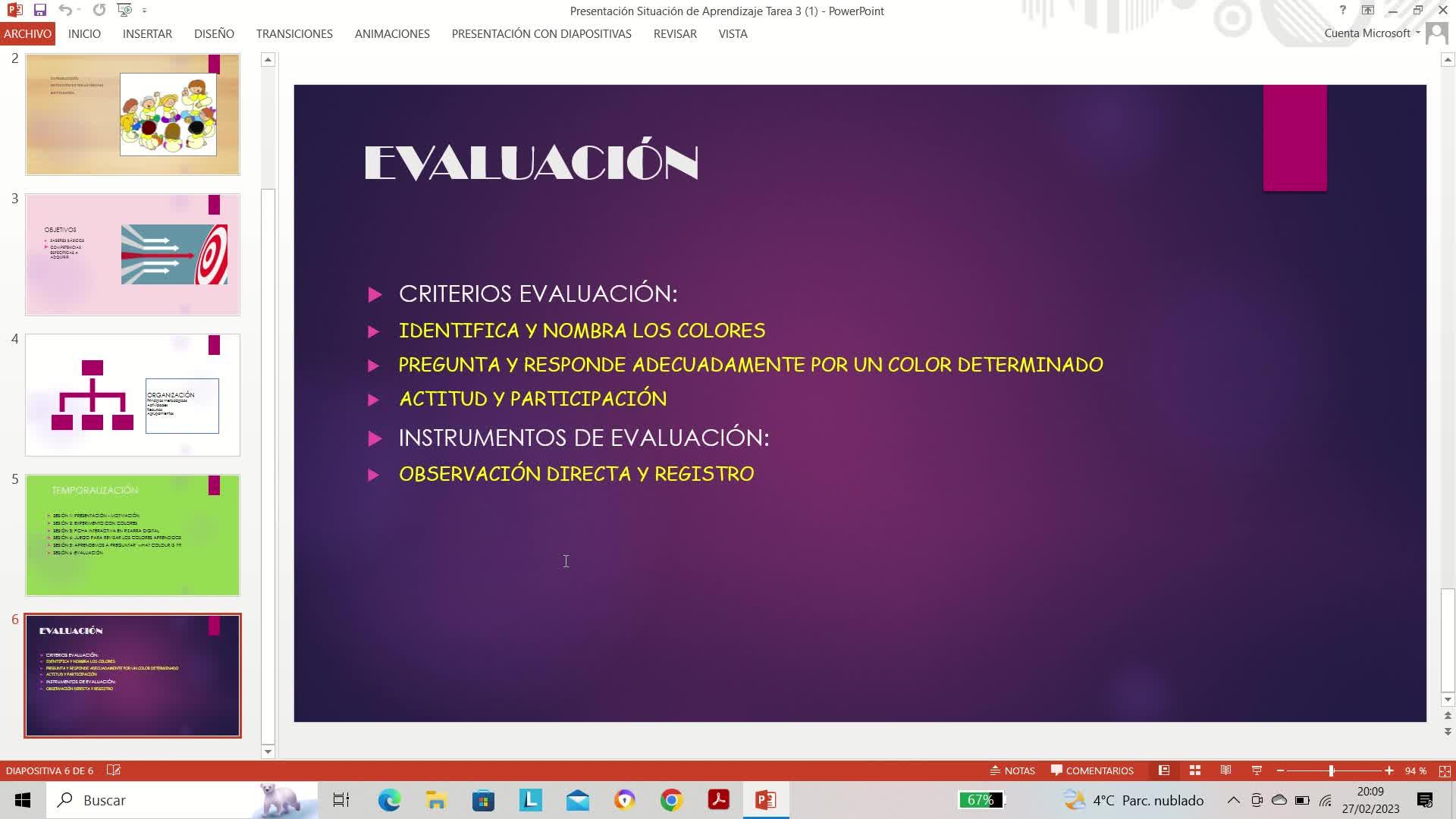Click the spell check icon in the status bar

(114, 770)
